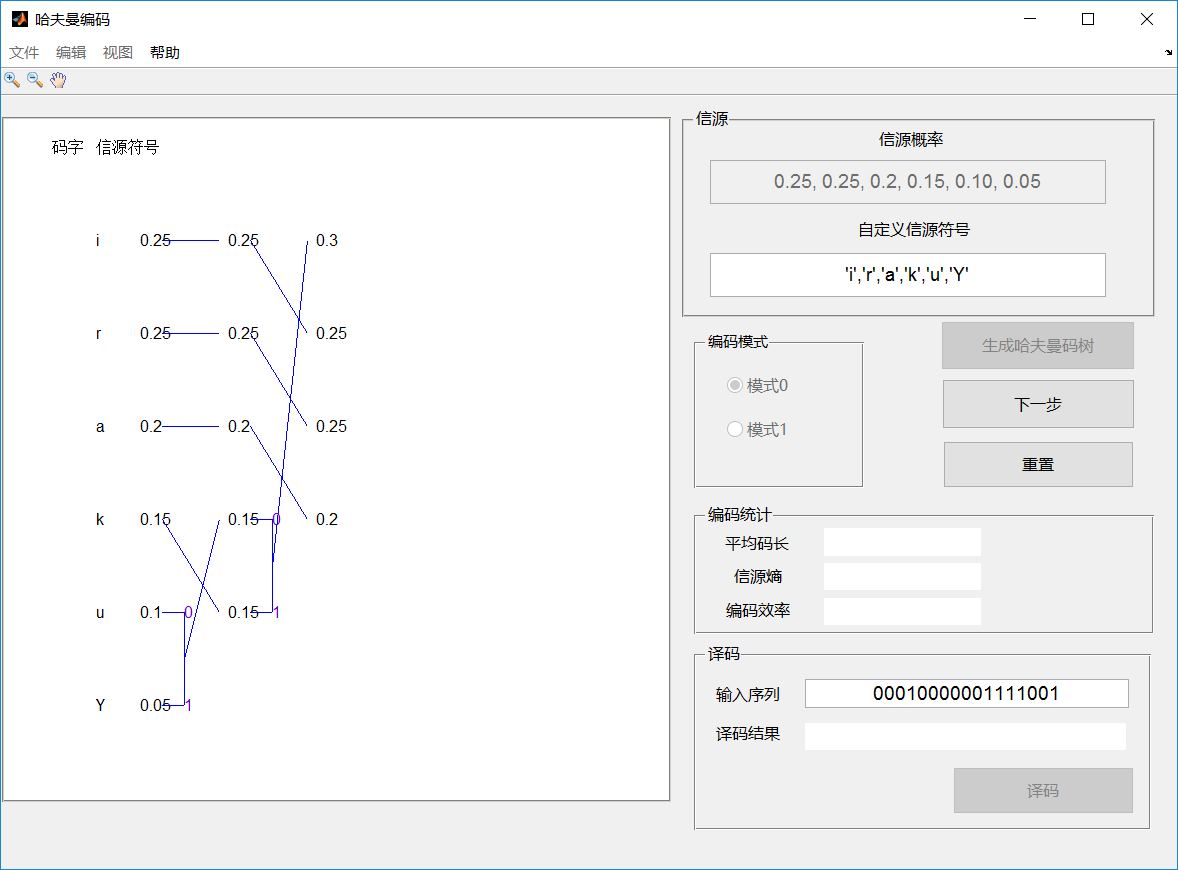Select the 模式0 radio button
The width and height of the screenshot is (1178, 870).
tap(735, 386)
